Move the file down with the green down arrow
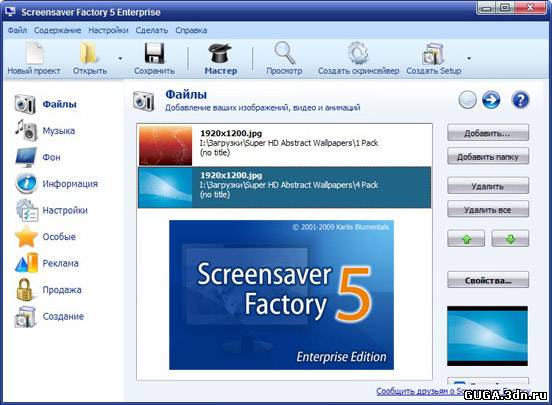 (x=510, y=239)
